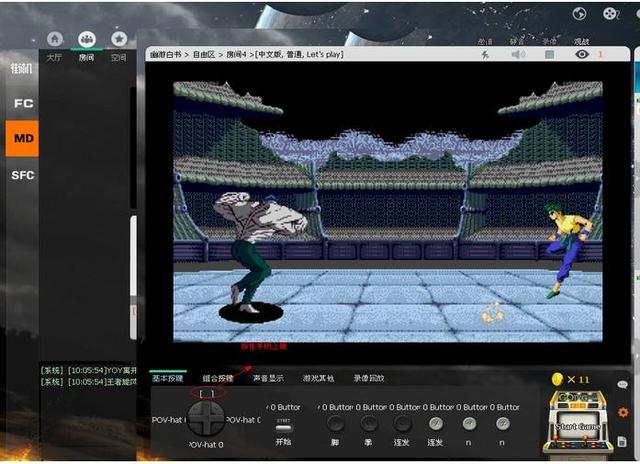Click the 手 punch button icon

[x=369, y=424]
